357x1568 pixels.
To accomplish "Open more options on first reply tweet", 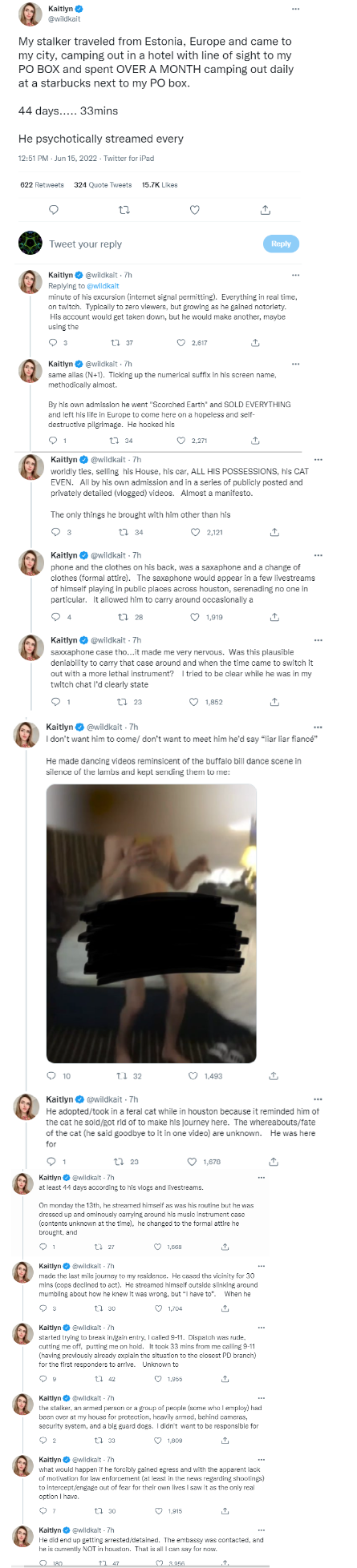I will coord(296,275).
